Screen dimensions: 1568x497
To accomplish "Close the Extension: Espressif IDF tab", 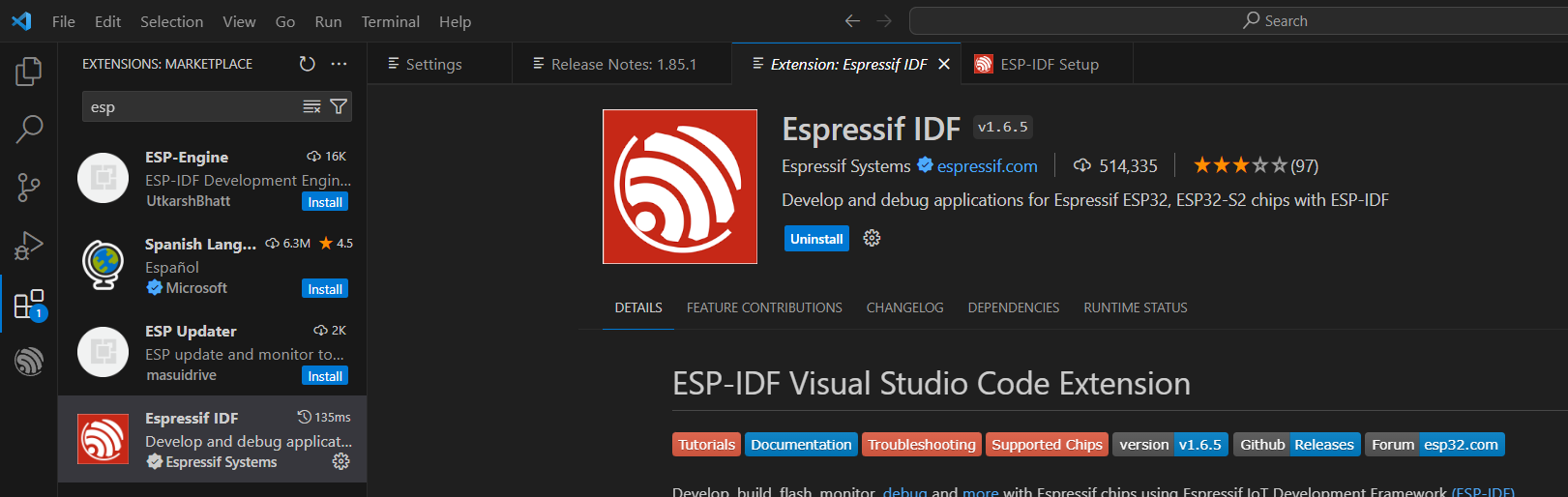I will [x=944, y=64].
